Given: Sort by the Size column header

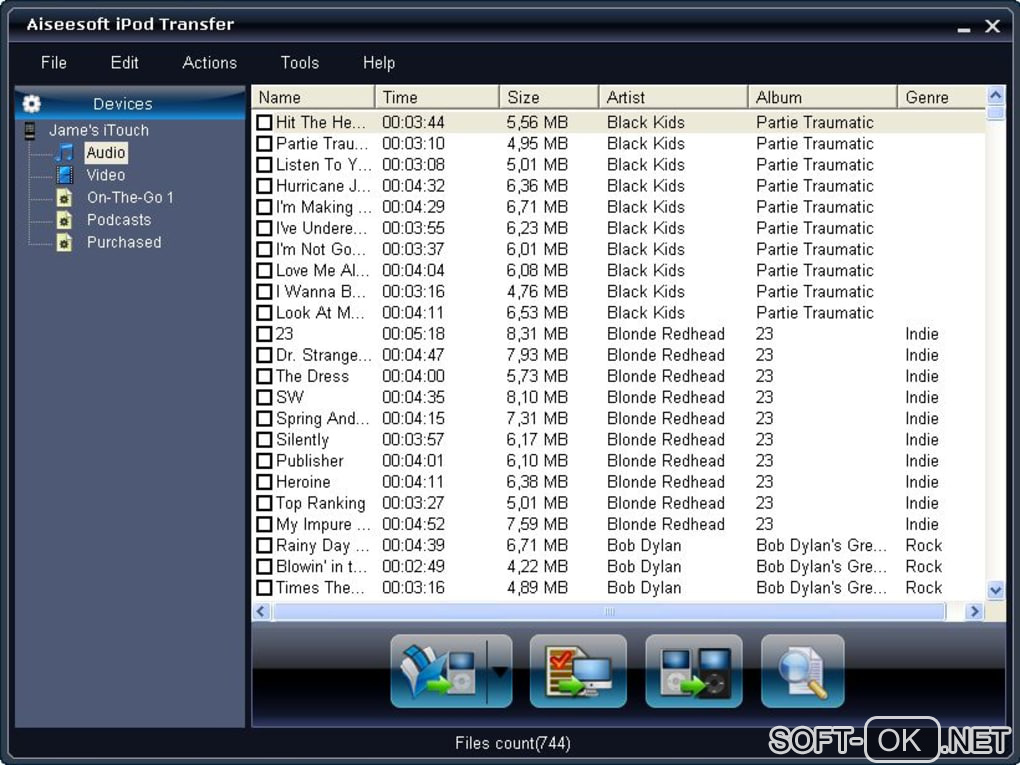Looking at the screenshot, I should tap(549, 98).
